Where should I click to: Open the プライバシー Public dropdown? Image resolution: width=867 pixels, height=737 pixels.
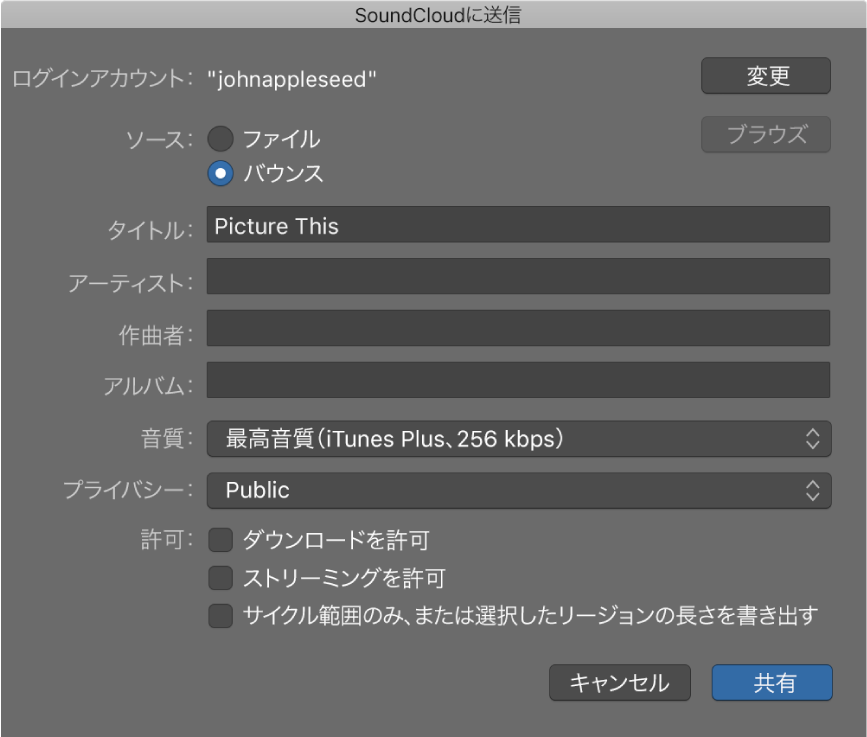(519, 490)
